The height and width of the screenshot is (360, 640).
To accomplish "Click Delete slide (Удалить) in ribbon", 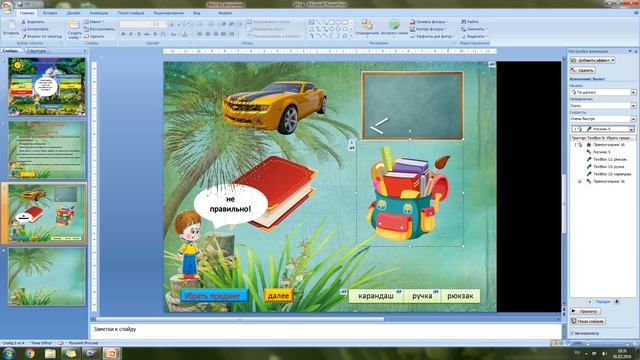I will click(94, 36).
